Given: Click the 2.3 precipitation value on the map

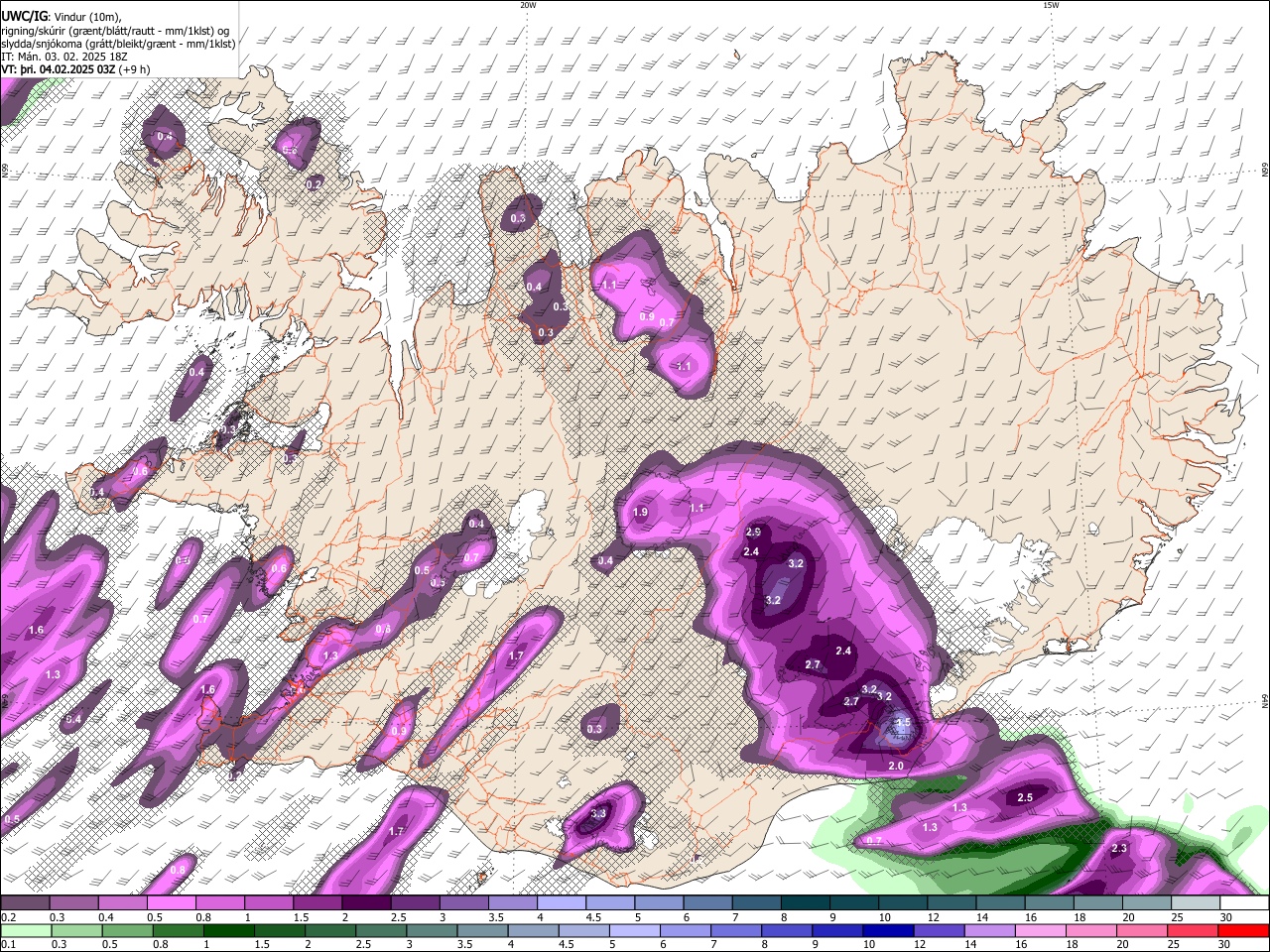Looking at the screenshot, I should (1119, 848).
